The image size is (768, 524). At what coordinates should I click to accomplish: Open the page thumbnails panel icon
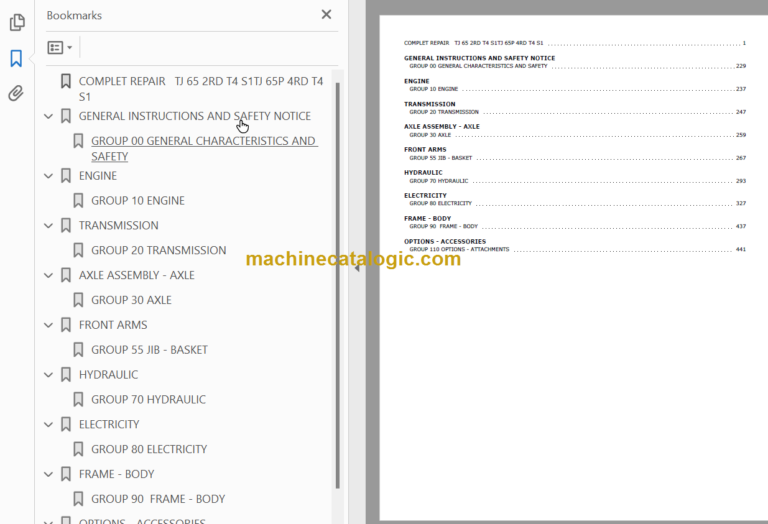17,23
